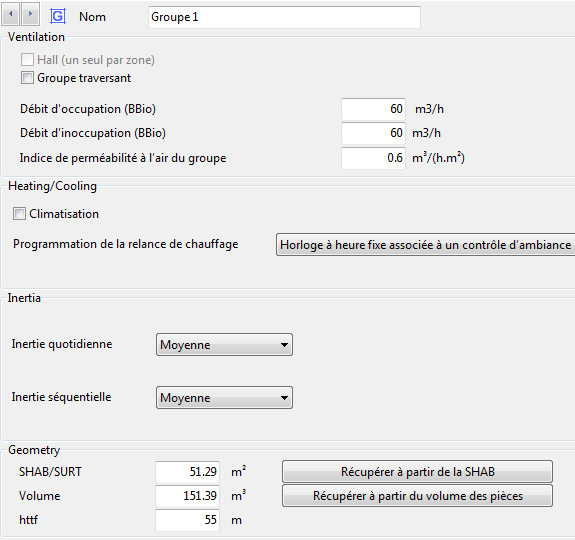Open the Programmation de la relance de chauffage dropdown
The width and height of the screenshot is (575, 540).
pos(425,245)
